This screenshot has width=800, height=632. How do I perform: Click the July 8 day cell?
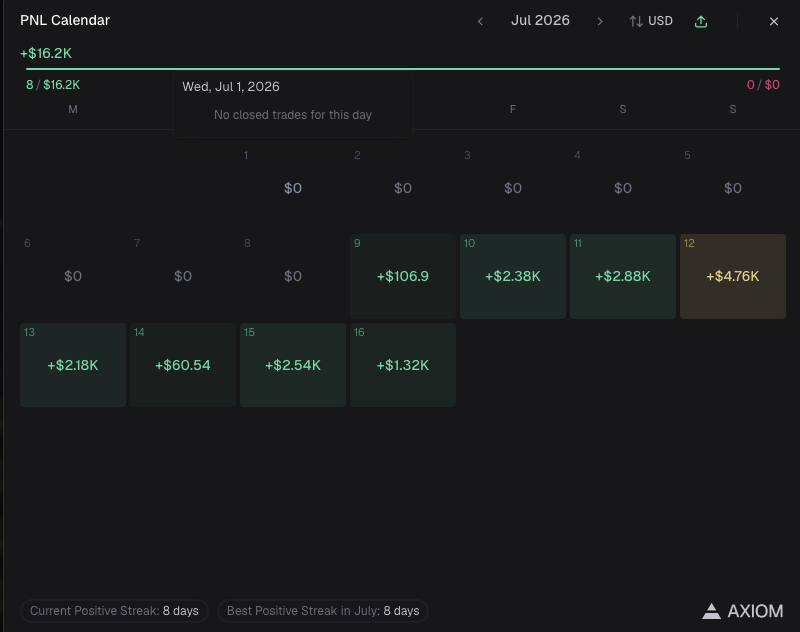coord(293,276)
